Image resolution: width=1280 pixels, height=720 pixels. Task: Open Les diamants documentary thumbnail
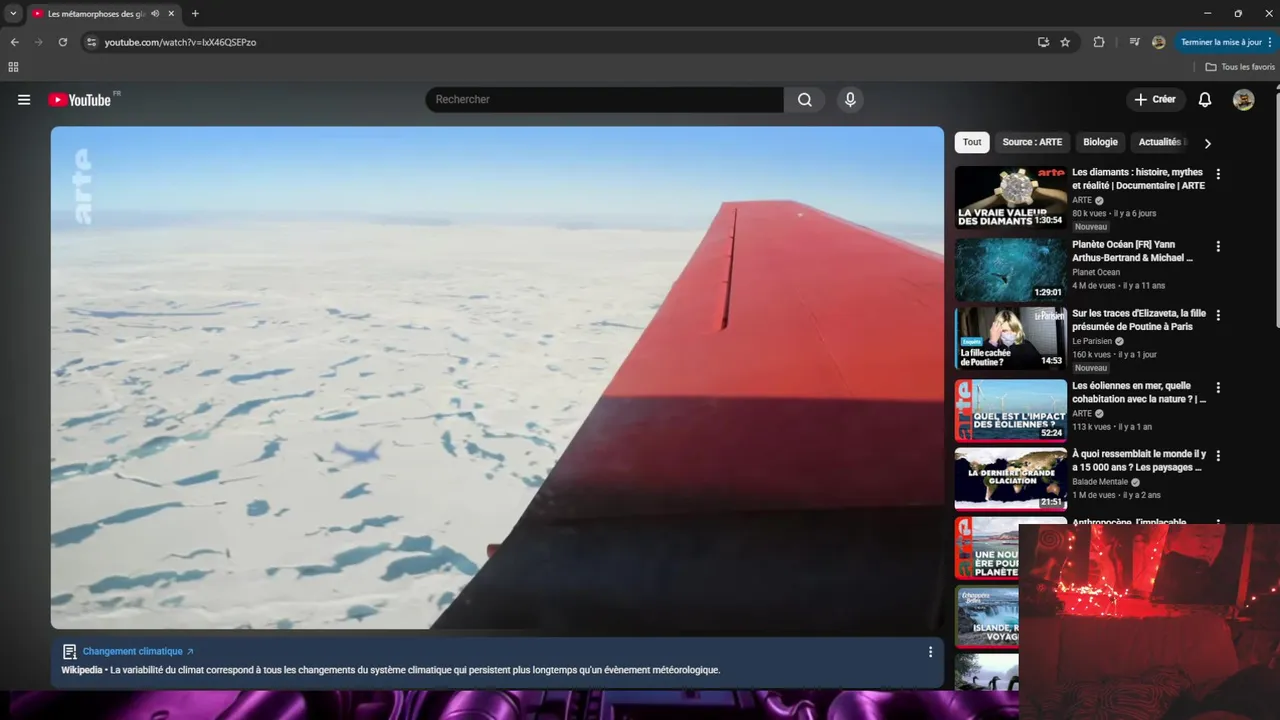(x=1010, y=197)
